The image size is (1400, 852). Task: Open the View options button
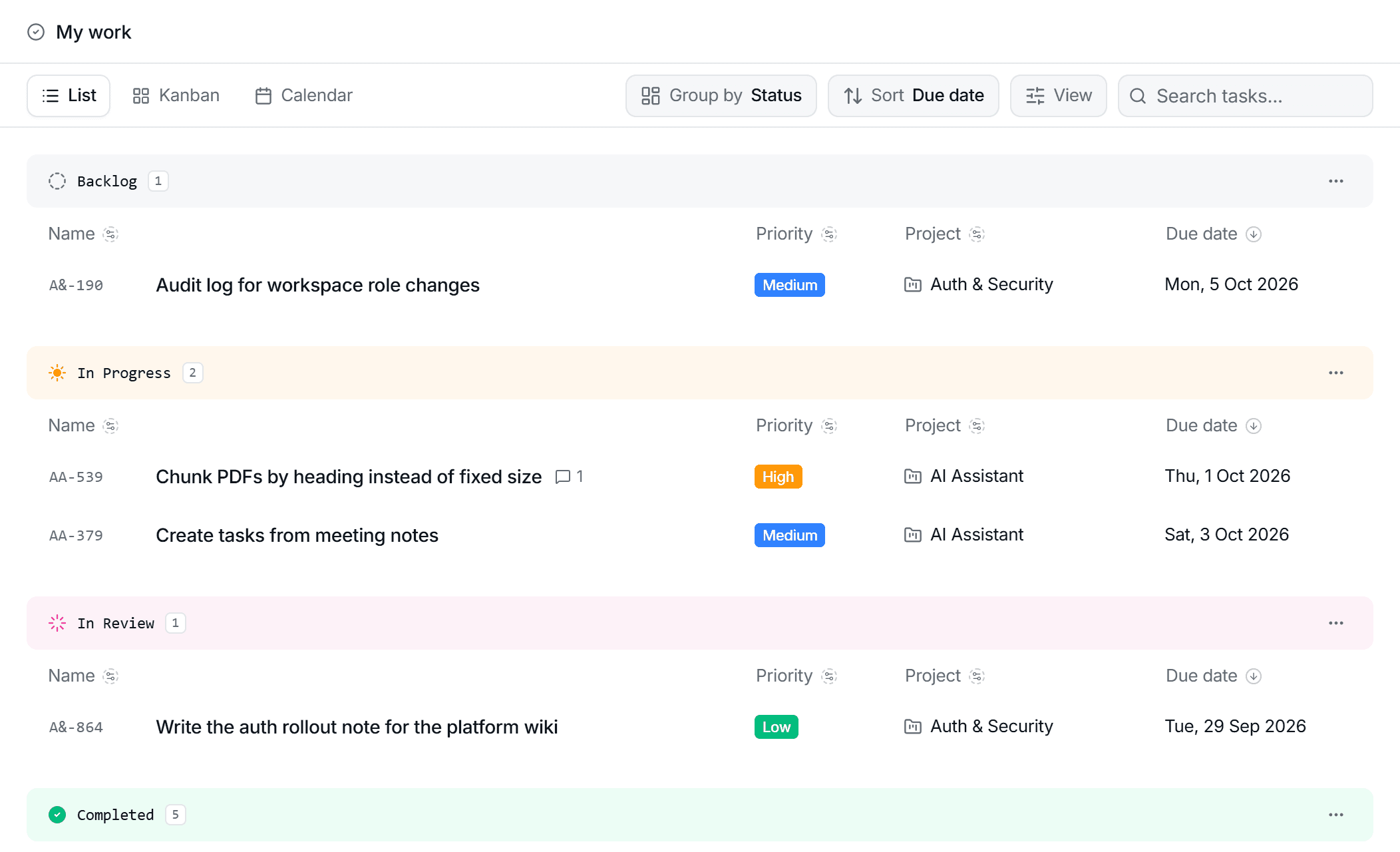point(1059,96)
